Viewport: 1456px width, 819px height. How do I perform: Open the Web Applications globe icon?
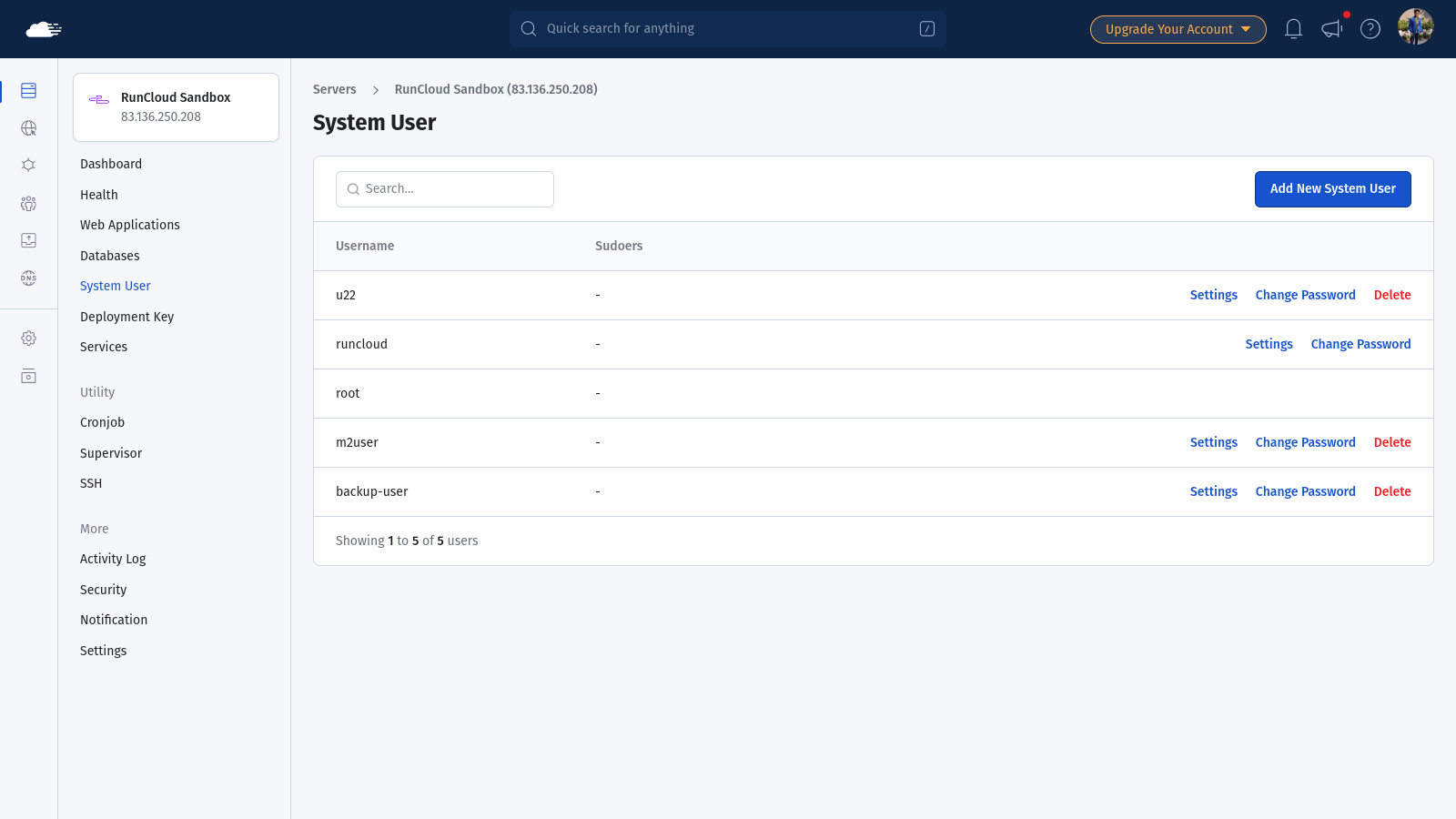click(28, 128)
